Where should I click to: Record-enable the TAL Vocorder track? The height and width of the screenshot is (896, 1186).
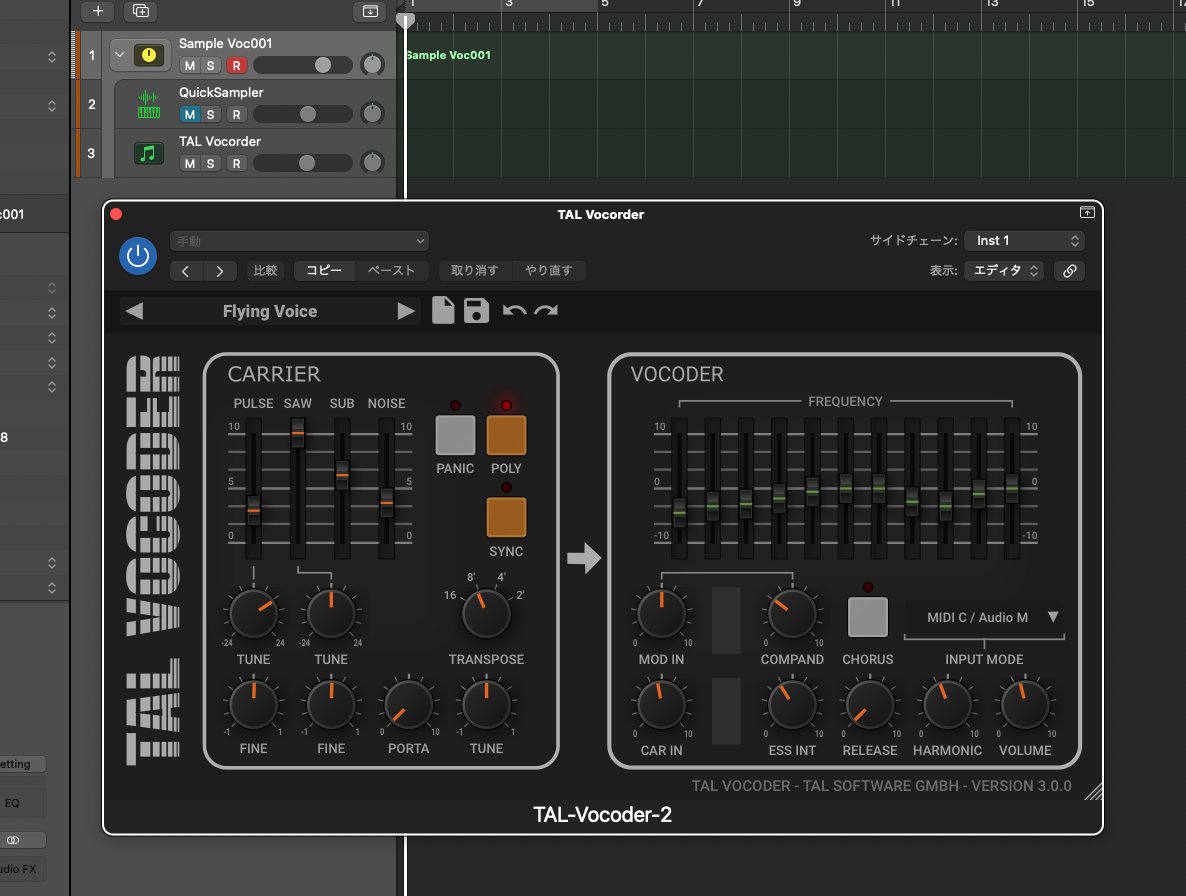(x=237, y=164)
